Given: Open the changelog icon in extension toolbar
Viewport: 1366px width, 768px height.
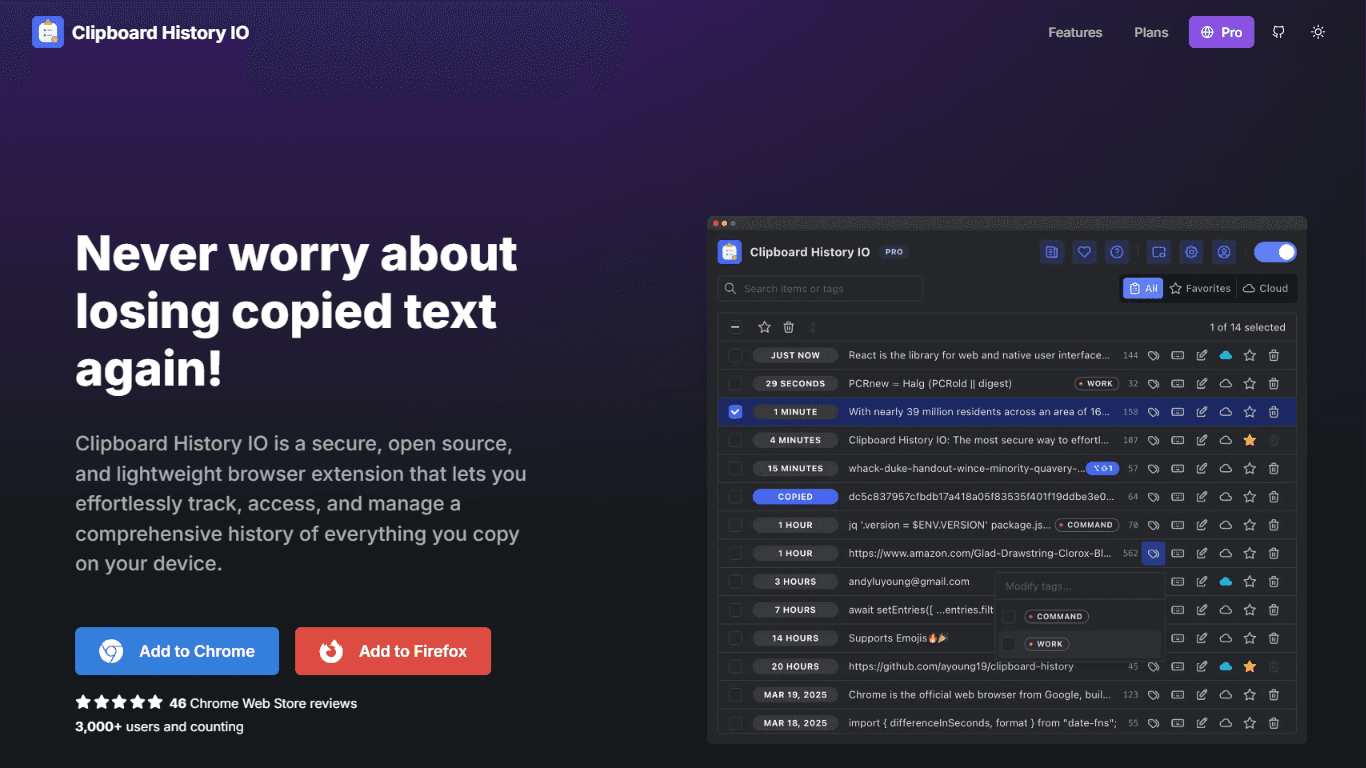Looking at the screenshot, I should 1051,252.
